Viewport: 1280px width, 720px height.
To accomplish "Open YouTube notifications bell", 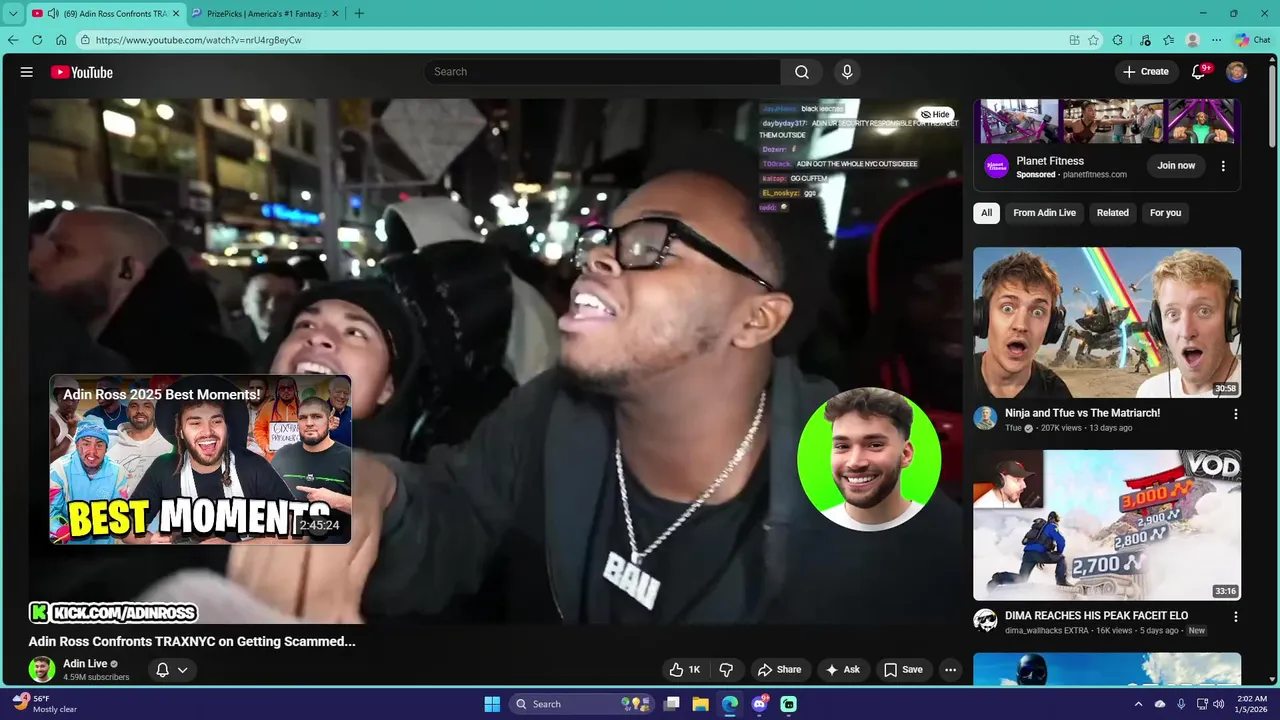I will [1199, 72].
